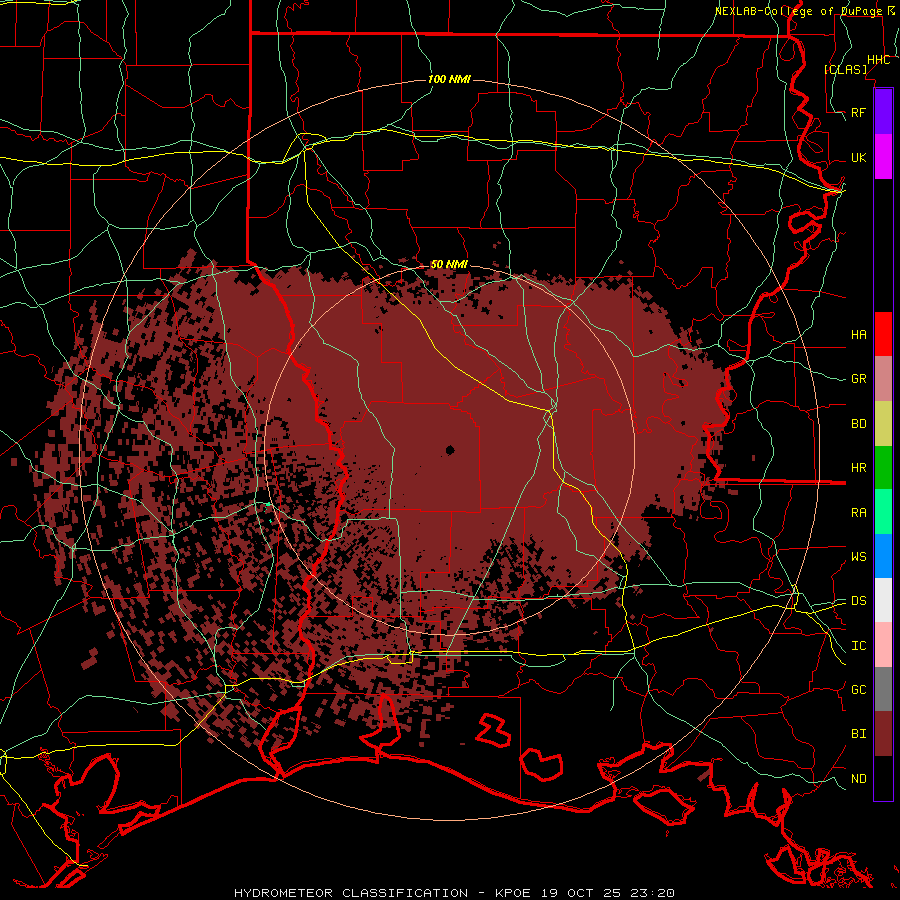
Task: Click the 'RA' legend label
Action: point(859,513)
